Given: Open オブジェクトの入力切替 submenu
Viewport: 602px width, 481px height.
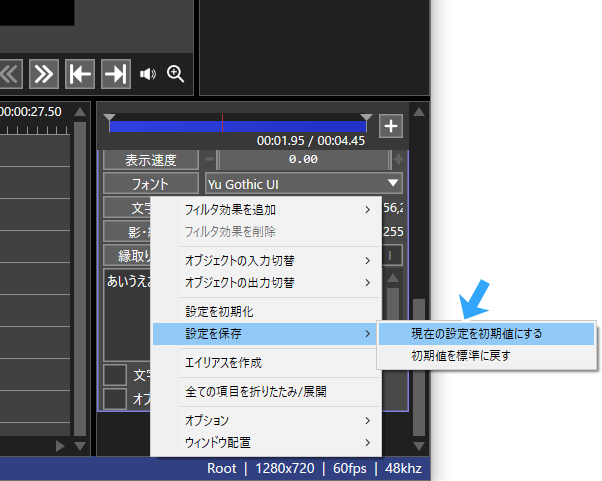Looking at the screenshot, I should tap(266, 261).
